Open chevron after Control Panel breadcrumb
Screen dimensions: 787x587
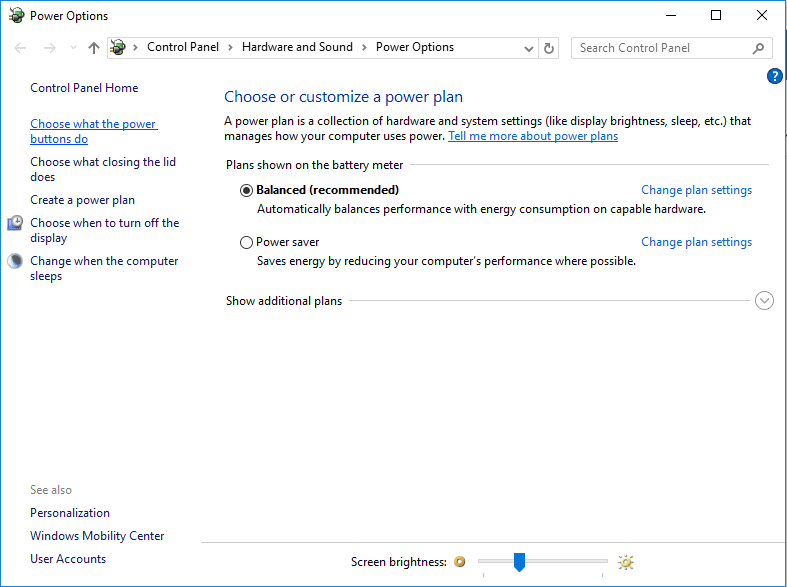pyautogui.click(x=230, y=48)
